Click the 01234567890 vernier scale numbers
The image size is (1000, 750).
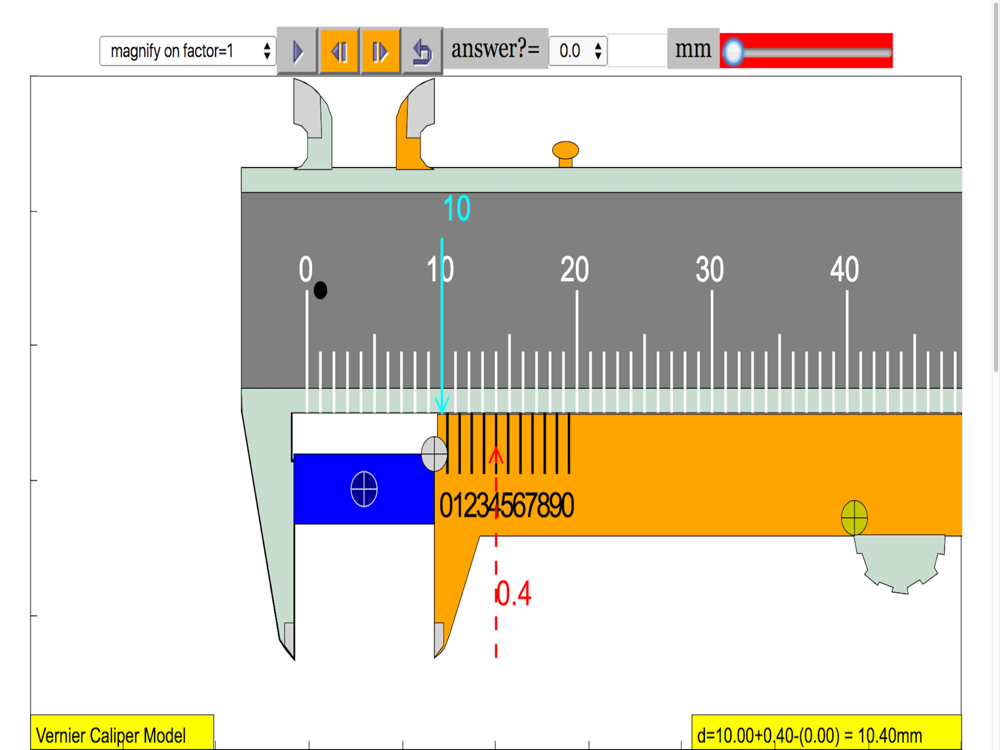pos(506,506)
